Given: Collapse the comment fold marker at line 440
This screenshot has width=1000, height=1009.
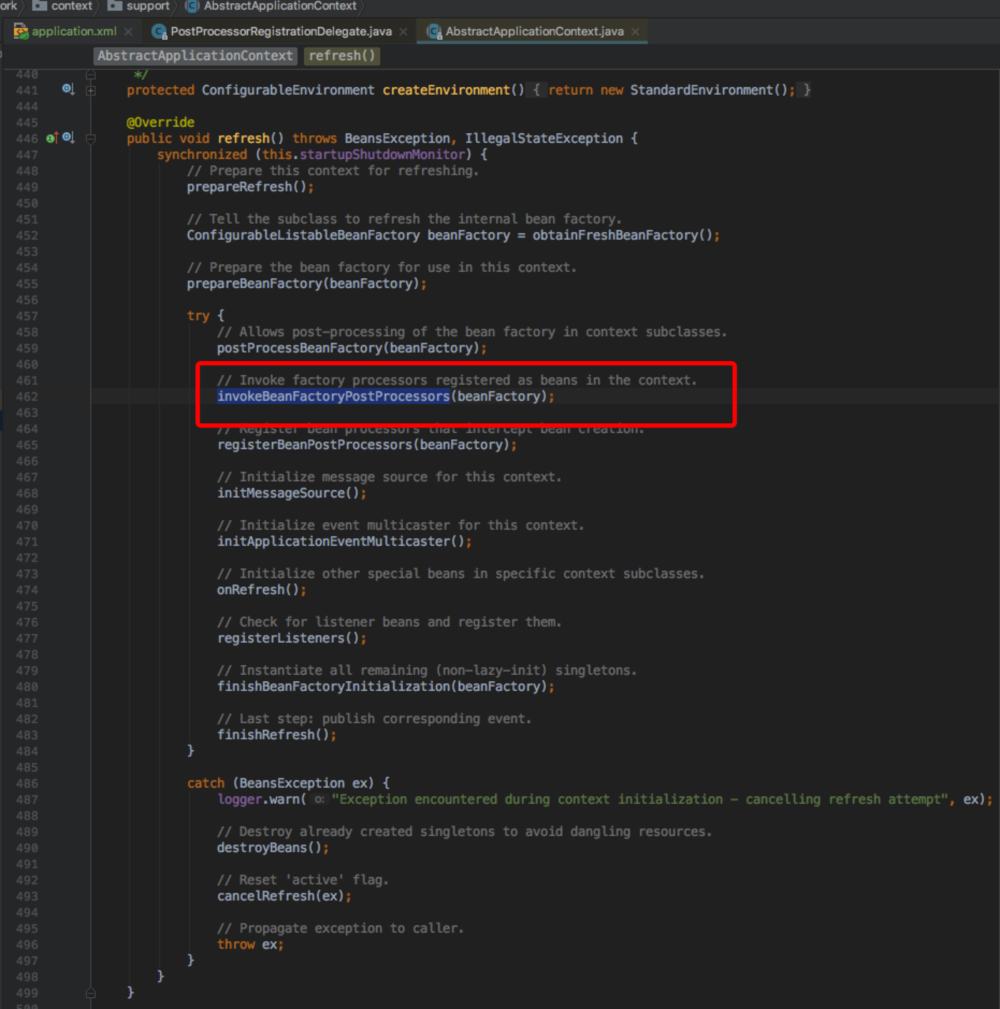Looking at the screenshot, I should point(91,75).
